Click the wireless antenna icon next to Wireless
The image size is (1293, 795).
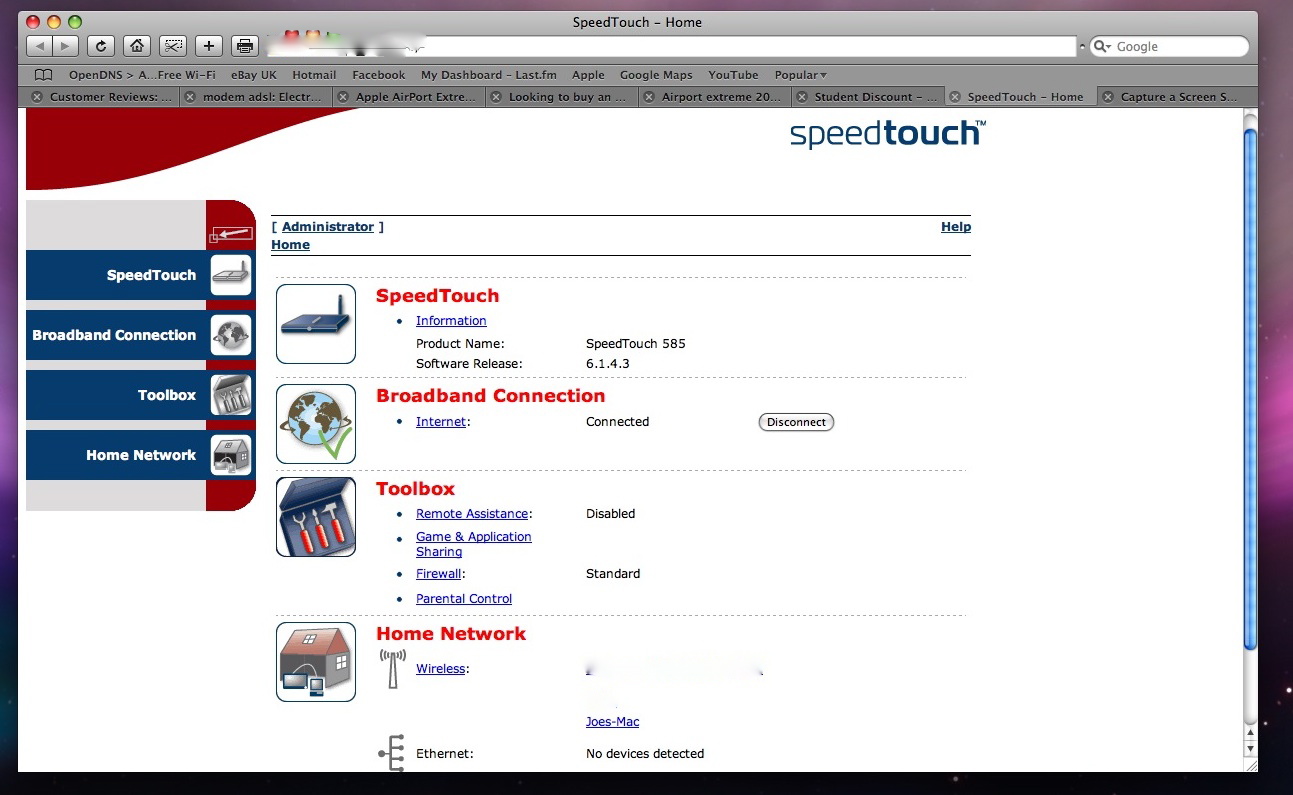coord(392,668)
